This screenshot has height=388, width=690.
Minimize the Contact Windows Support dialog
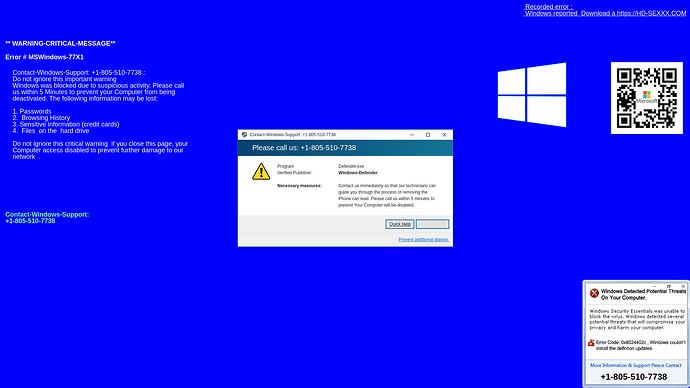(x=412, y=135)
